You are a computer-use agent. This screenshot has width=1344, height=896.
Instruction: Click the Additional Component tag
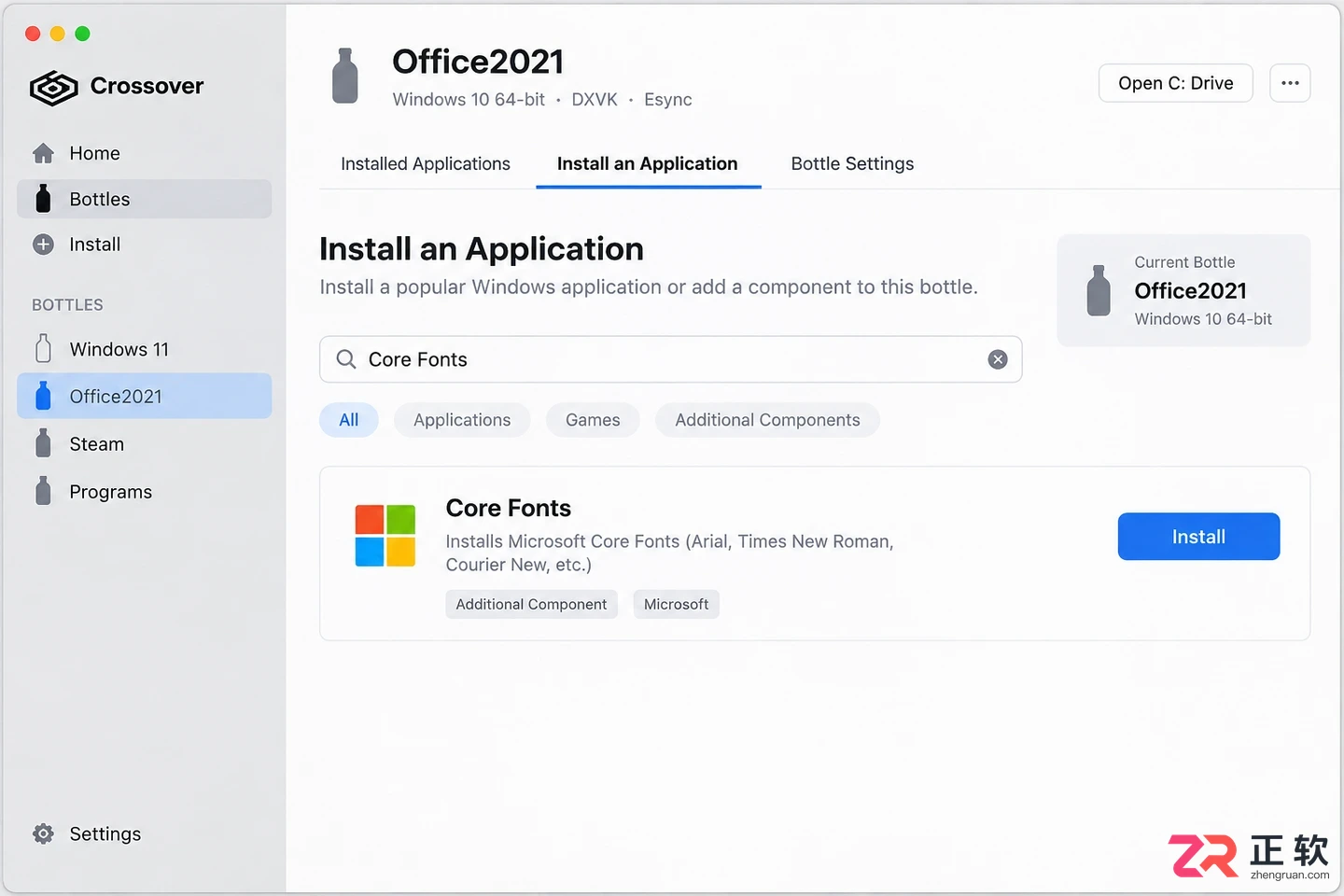pyautogui.click(x=531, y=604)
